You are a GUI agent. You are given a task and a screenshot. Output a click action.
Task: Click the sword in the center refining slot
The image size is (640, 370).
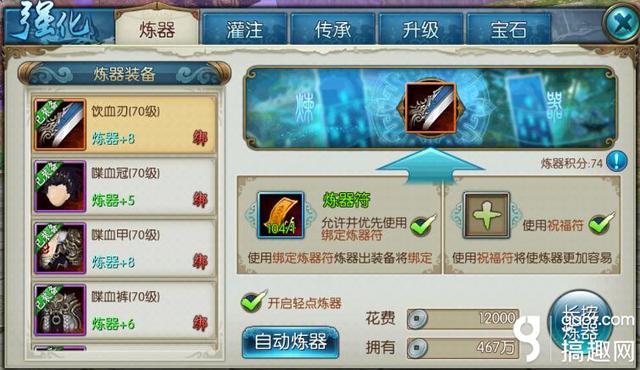(x=431, y=107)
